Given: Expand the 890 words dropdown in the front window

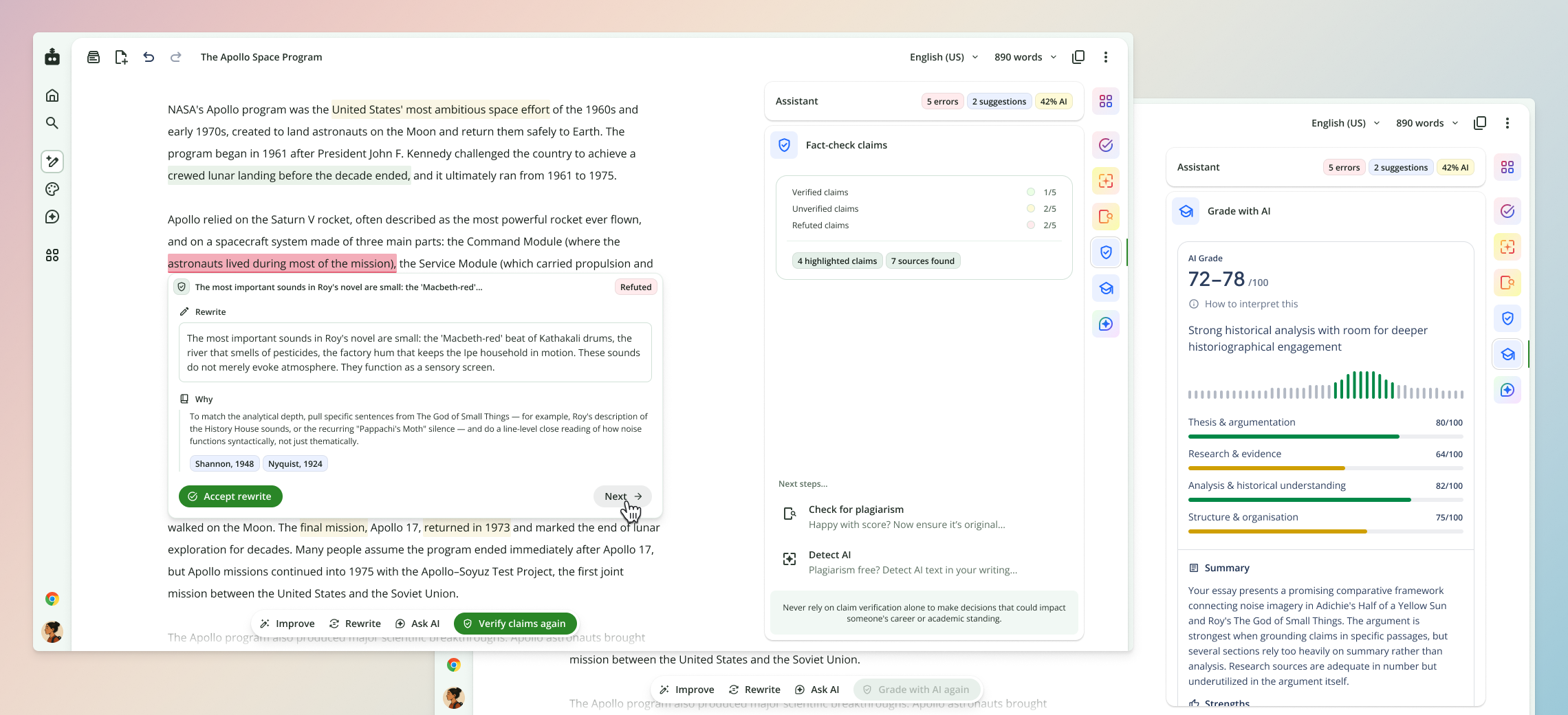Looking at the screenshot, I should (1025, 57).
